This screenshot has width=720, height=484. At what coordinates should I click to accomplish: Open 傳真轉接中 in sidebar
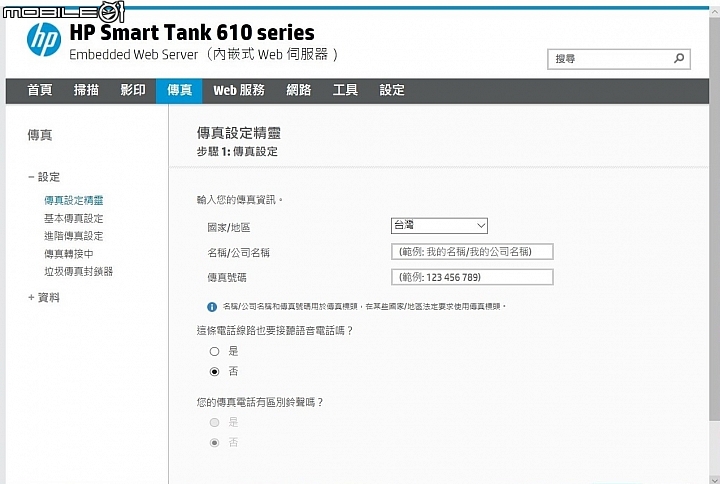point(69,253)
